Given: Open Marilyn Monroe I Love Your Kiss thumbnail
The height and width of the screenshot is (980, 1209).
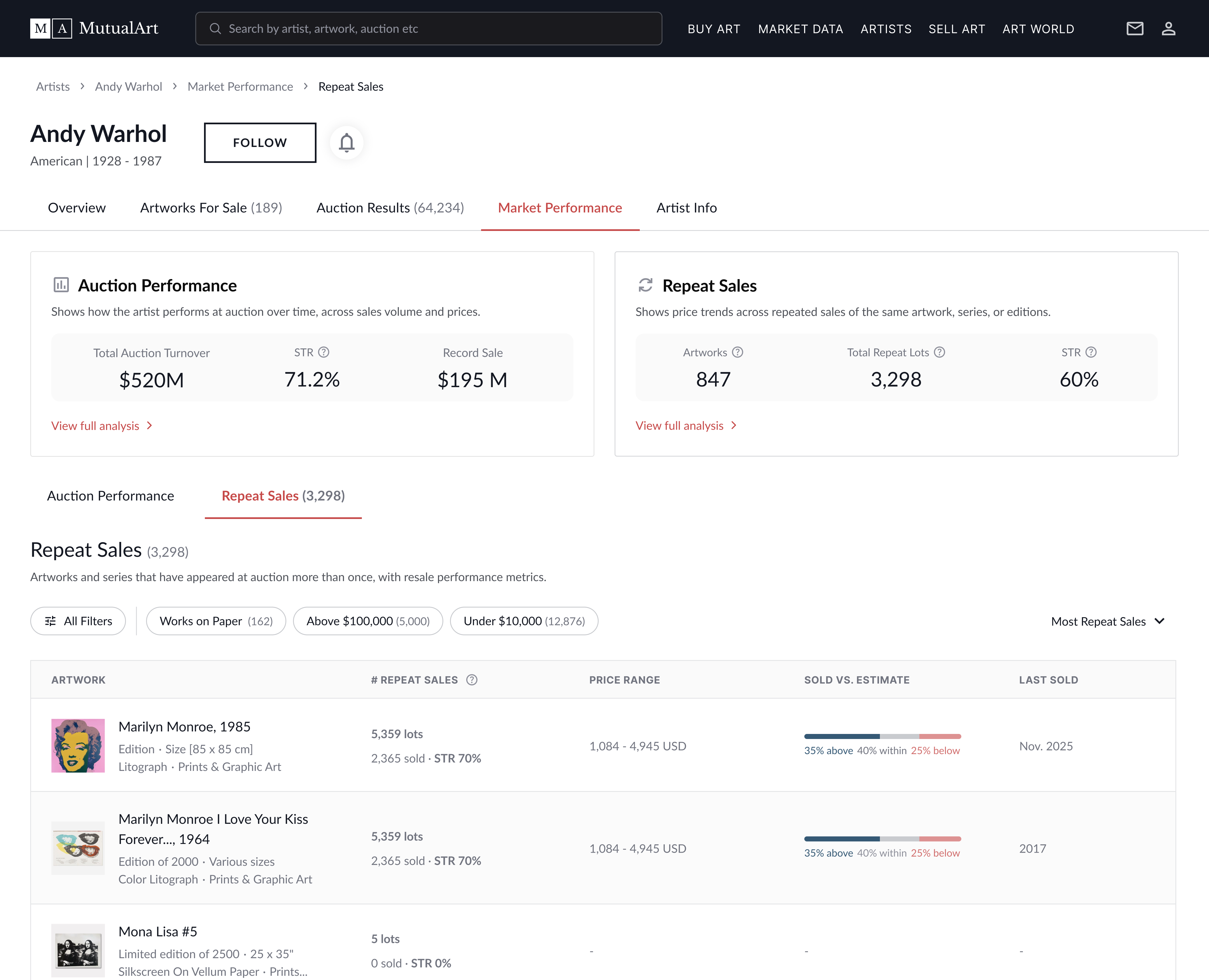Looking at the screenshot, I should tap(78, 848).
